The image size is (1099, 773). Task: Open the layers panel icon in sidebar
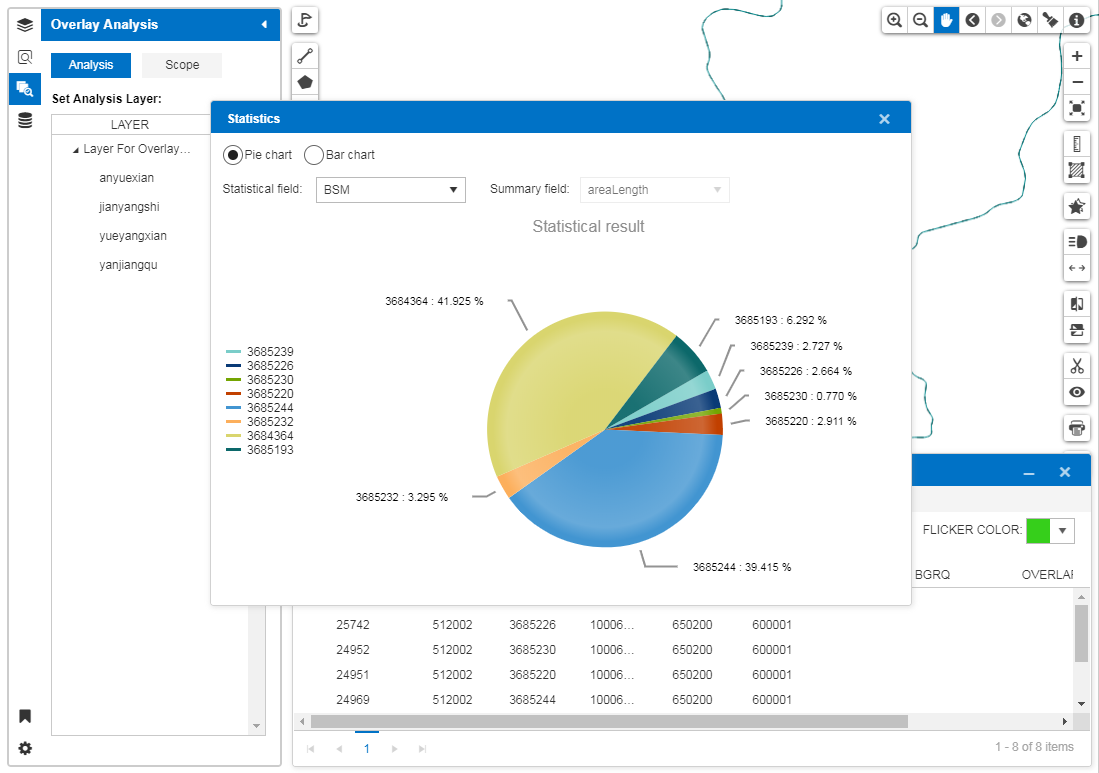[x=25, y=25]
